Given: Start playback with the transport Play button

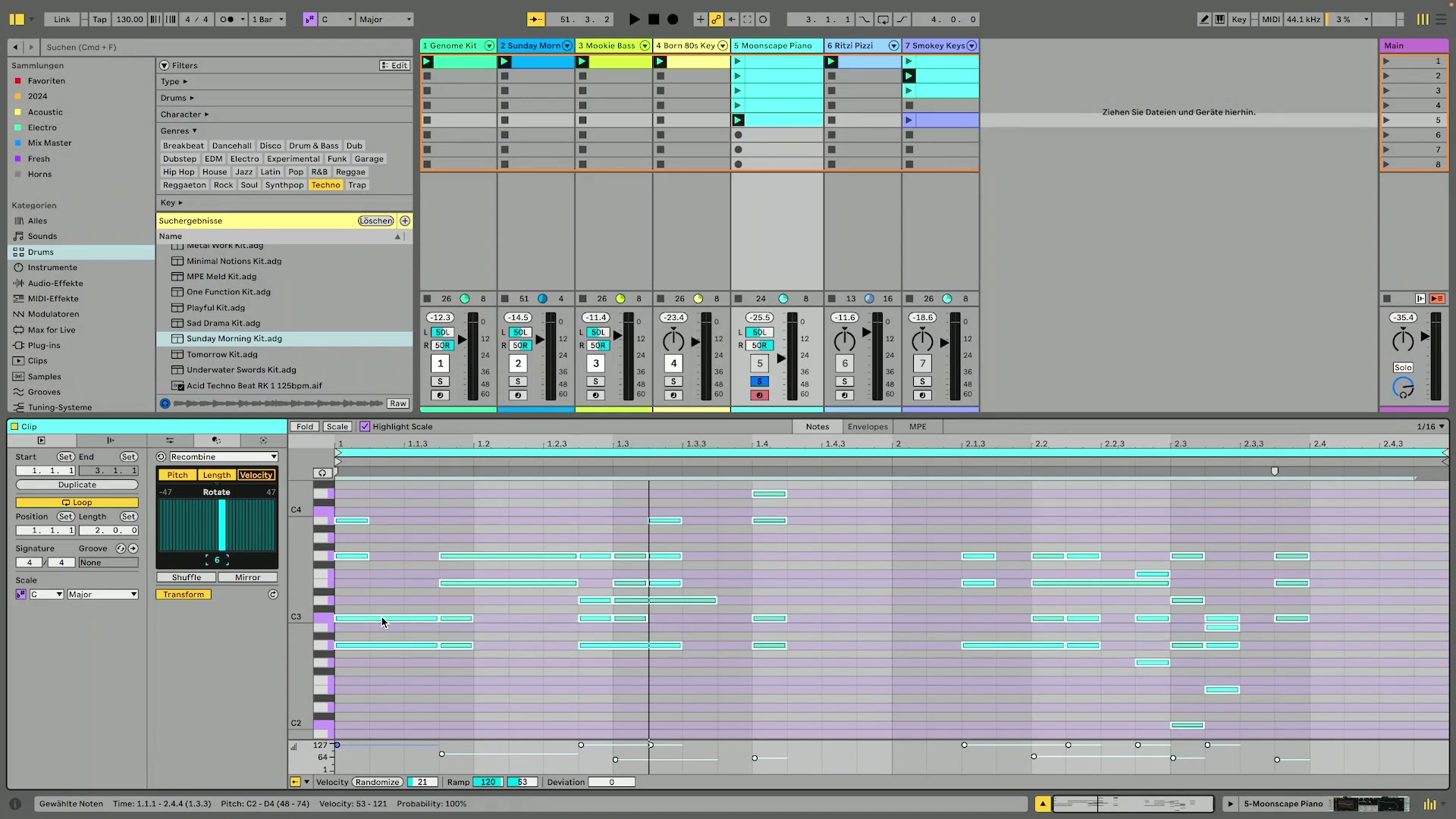Looking at the screenshot, I should point(634,19).
